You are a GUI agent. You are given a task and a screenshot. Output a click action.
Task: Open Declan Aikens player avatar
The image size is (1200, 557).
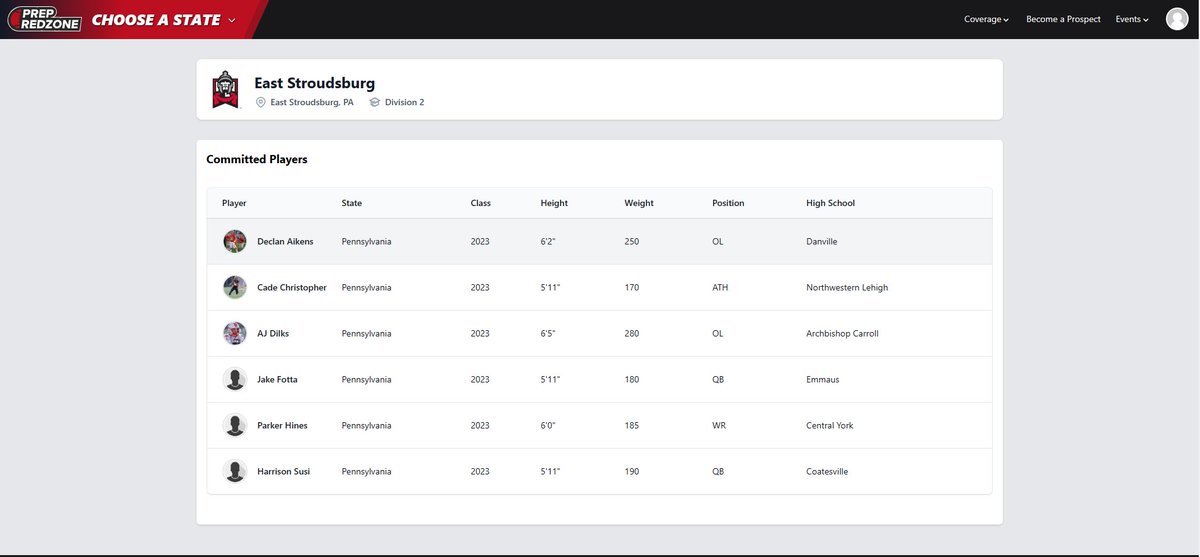click(x=235, y=242)
